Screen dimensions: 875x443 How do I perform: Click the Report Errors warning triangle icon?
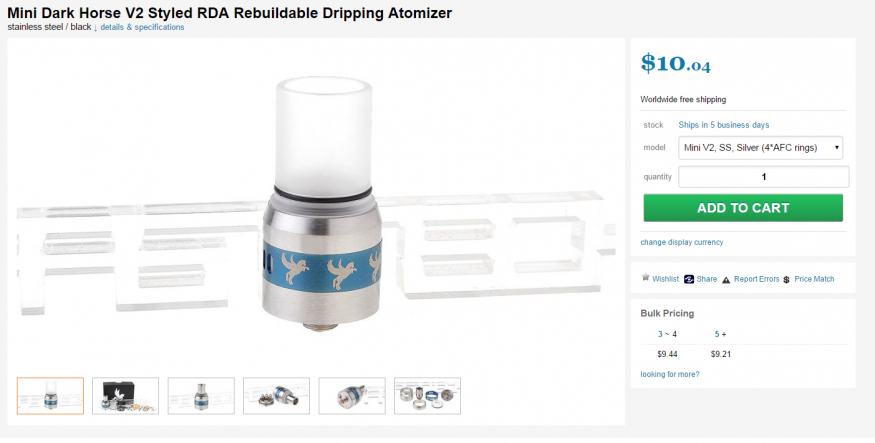point(726,280)
